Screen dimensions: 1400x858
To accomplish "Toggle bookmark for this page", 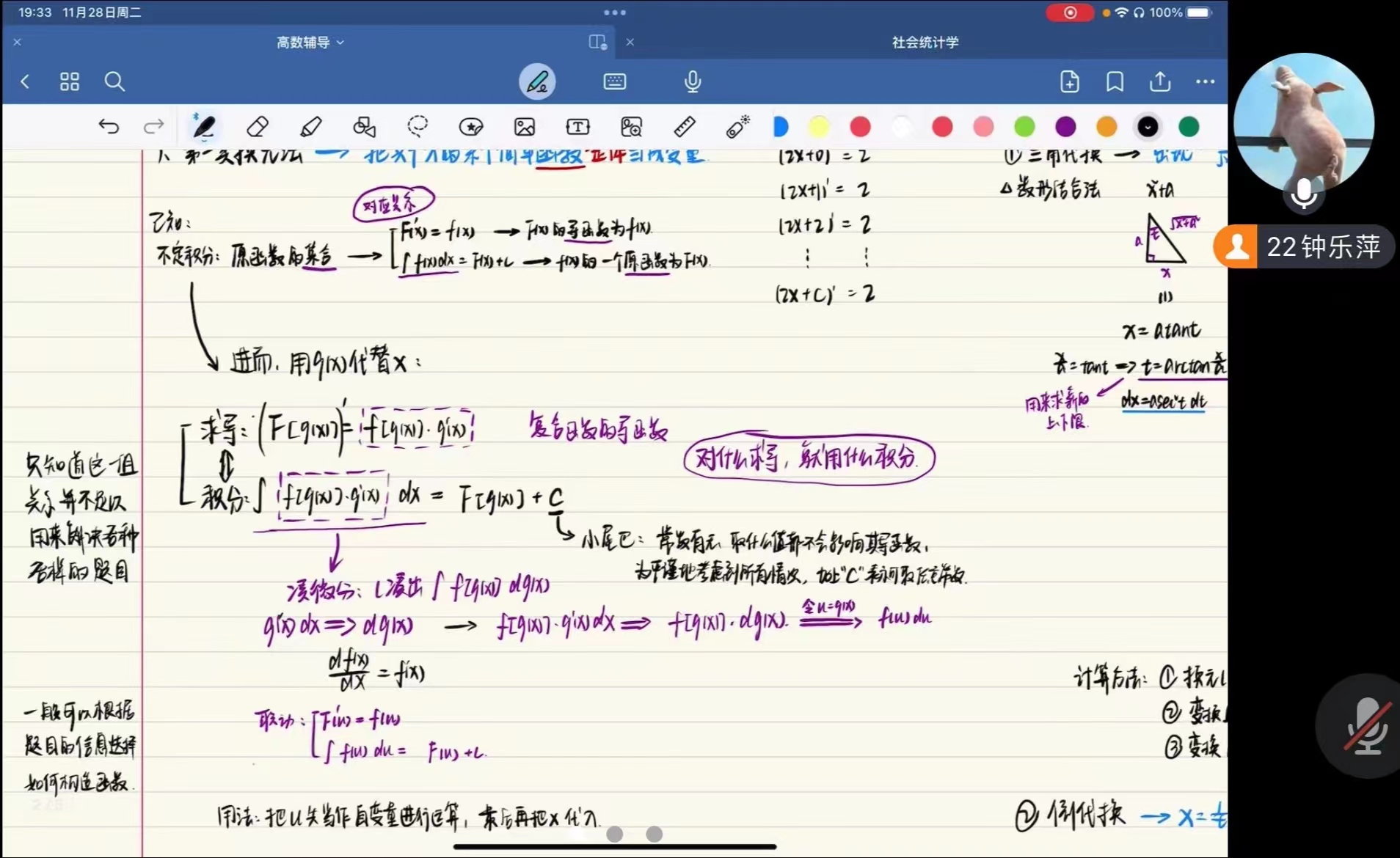I will (x=1115, y=81).
